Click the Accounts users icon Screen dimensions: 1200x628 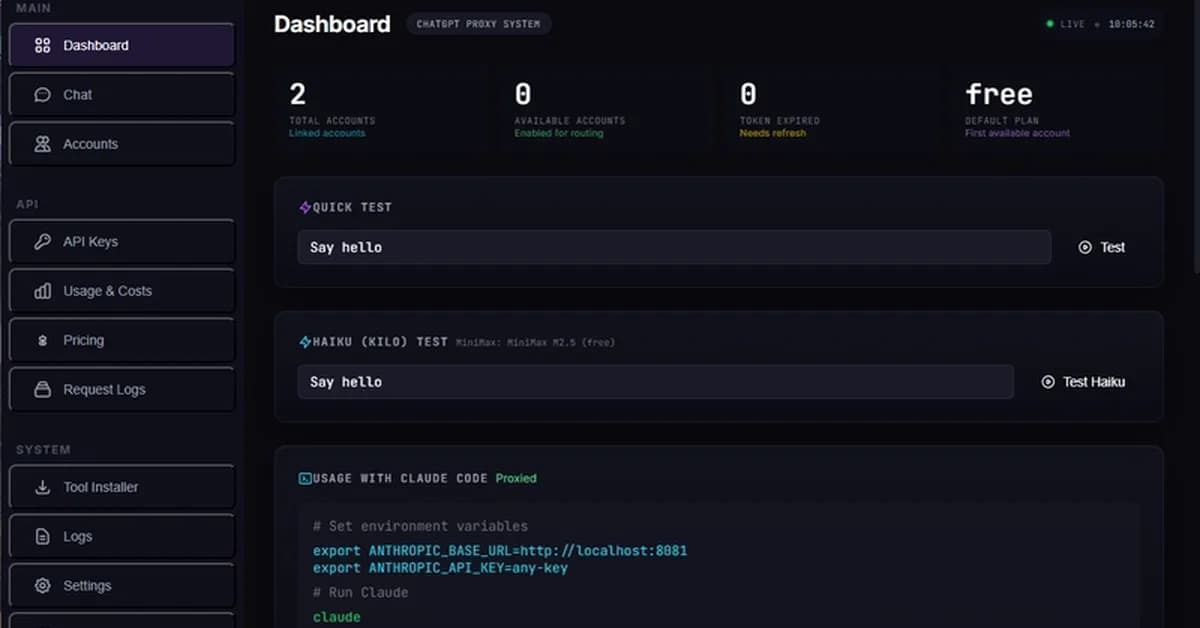pos(41,143)
